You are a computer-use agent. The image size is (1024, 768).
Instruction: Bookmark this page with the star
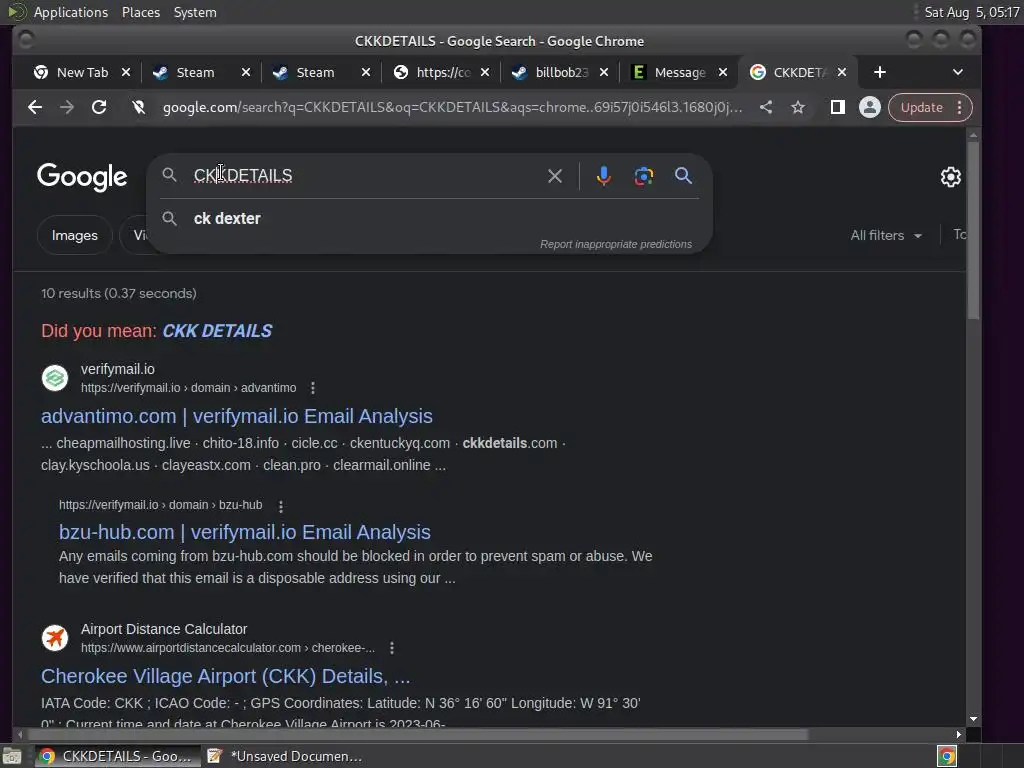(798, 107)
